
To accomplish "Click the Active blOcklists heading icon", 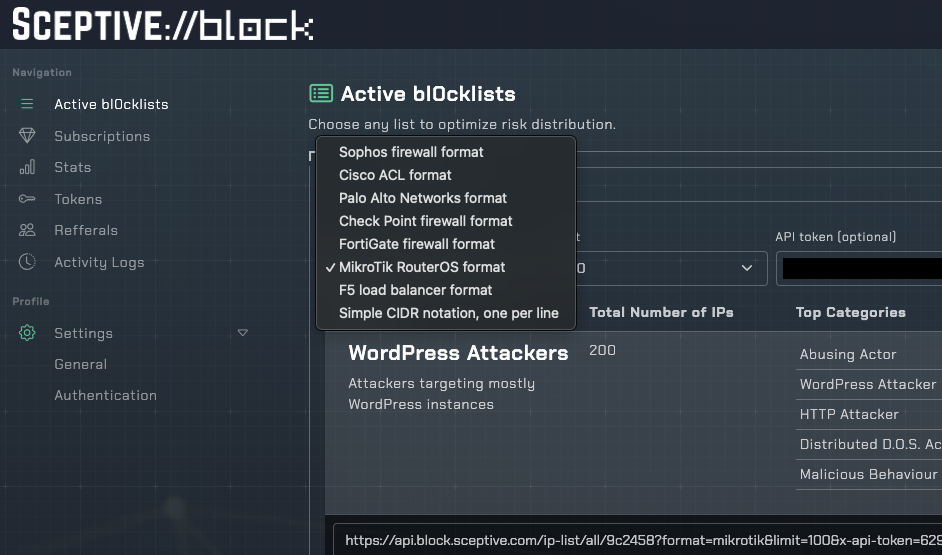I will pyautogui.click(x=320, y=94).
